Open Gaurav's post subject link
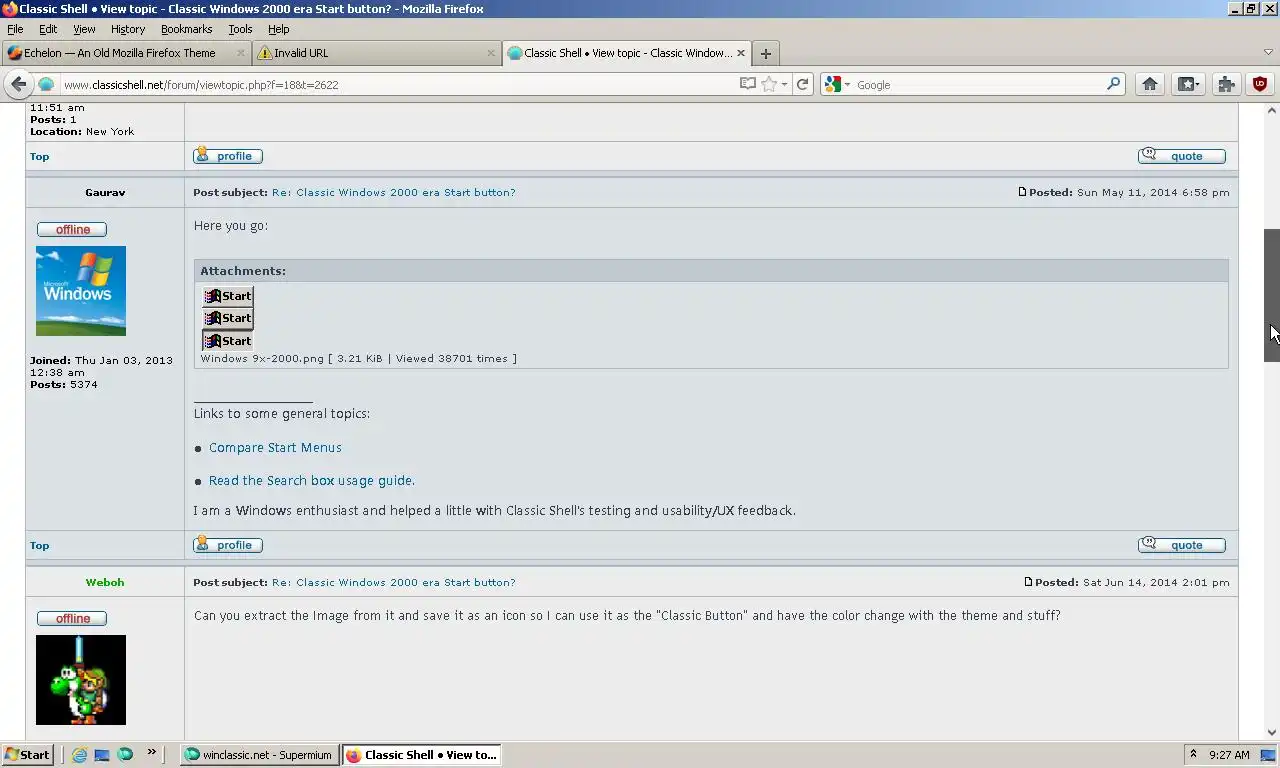This screenshot has width=1280, height=768. (x=394, y=192)
